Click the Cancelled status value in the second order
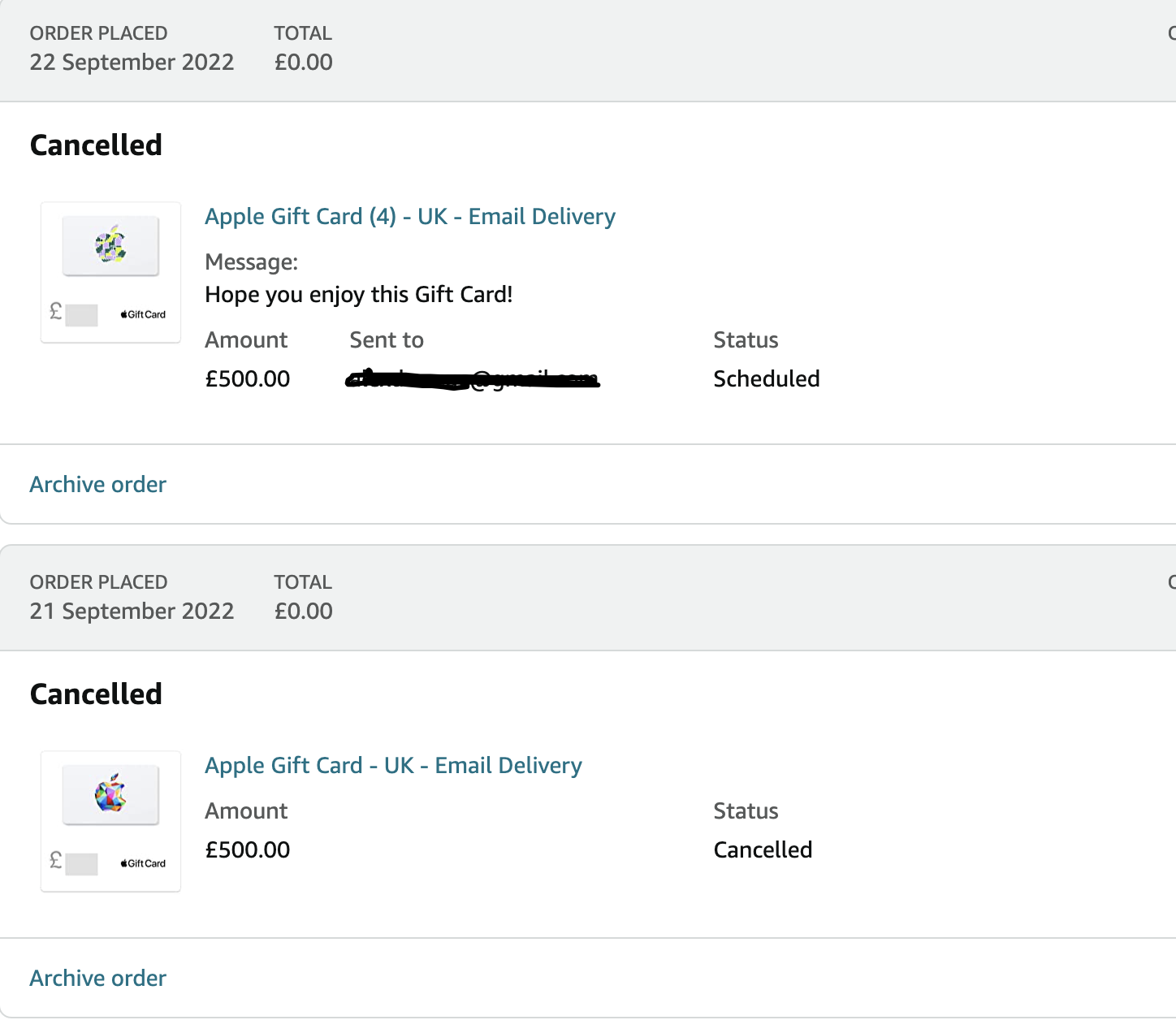Screen dimensions: 1176x1033 coord(763,850)
